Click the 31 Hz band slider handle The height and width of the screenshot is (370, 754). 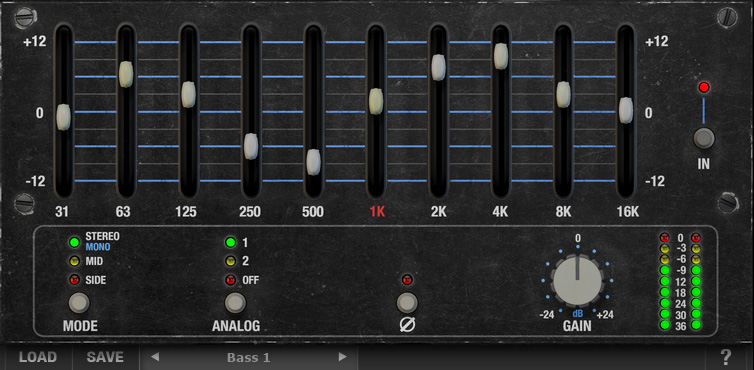tap(63, 117)
